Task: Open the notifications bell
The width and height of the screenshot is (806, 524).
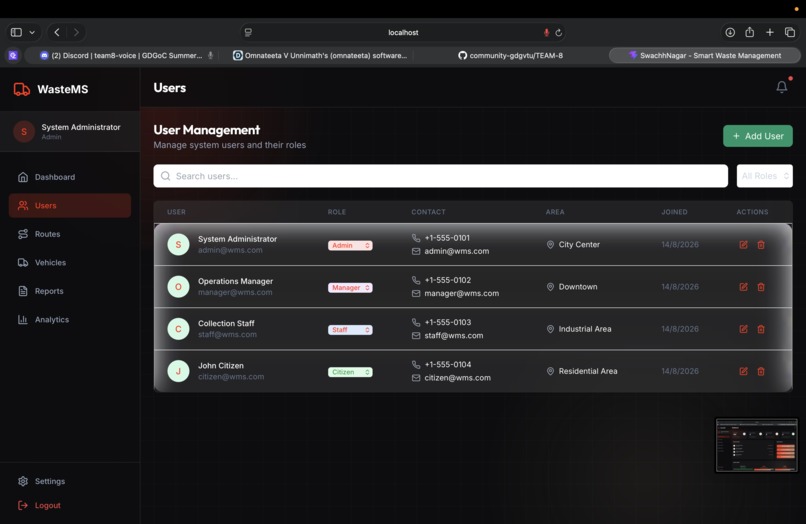Action: [781, 87]
